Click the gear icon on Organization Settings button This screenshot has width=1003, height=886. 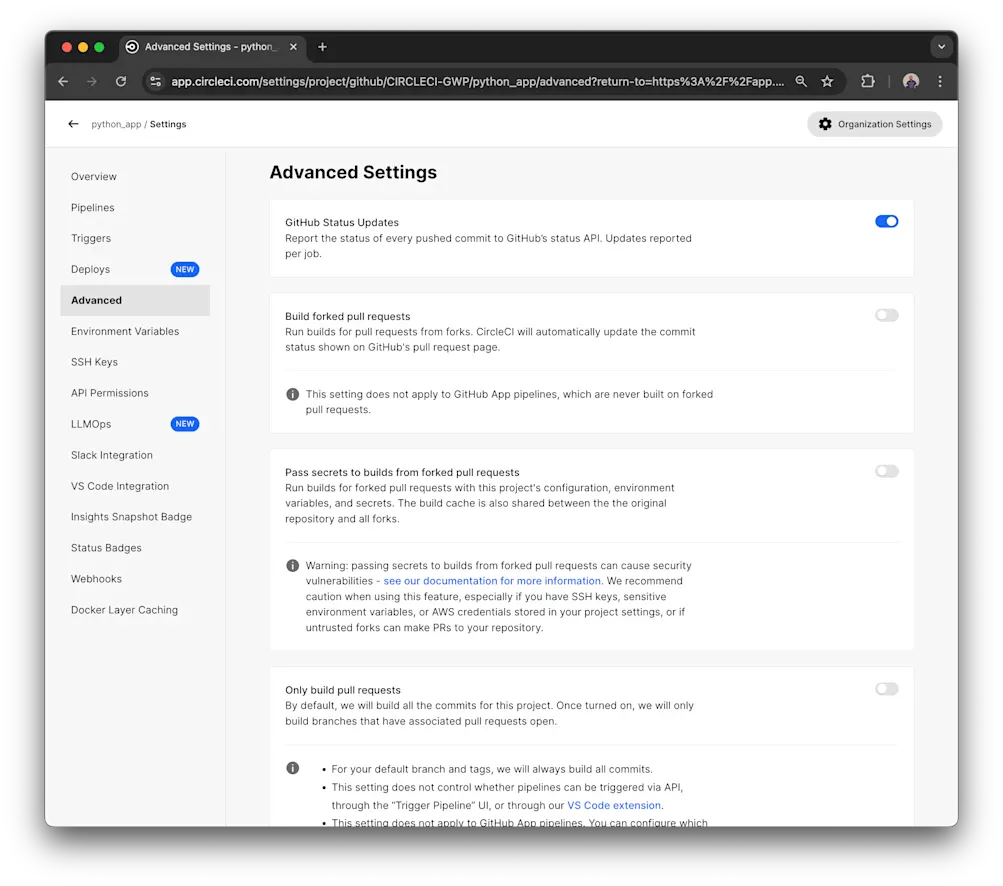[x=825, y=124]
